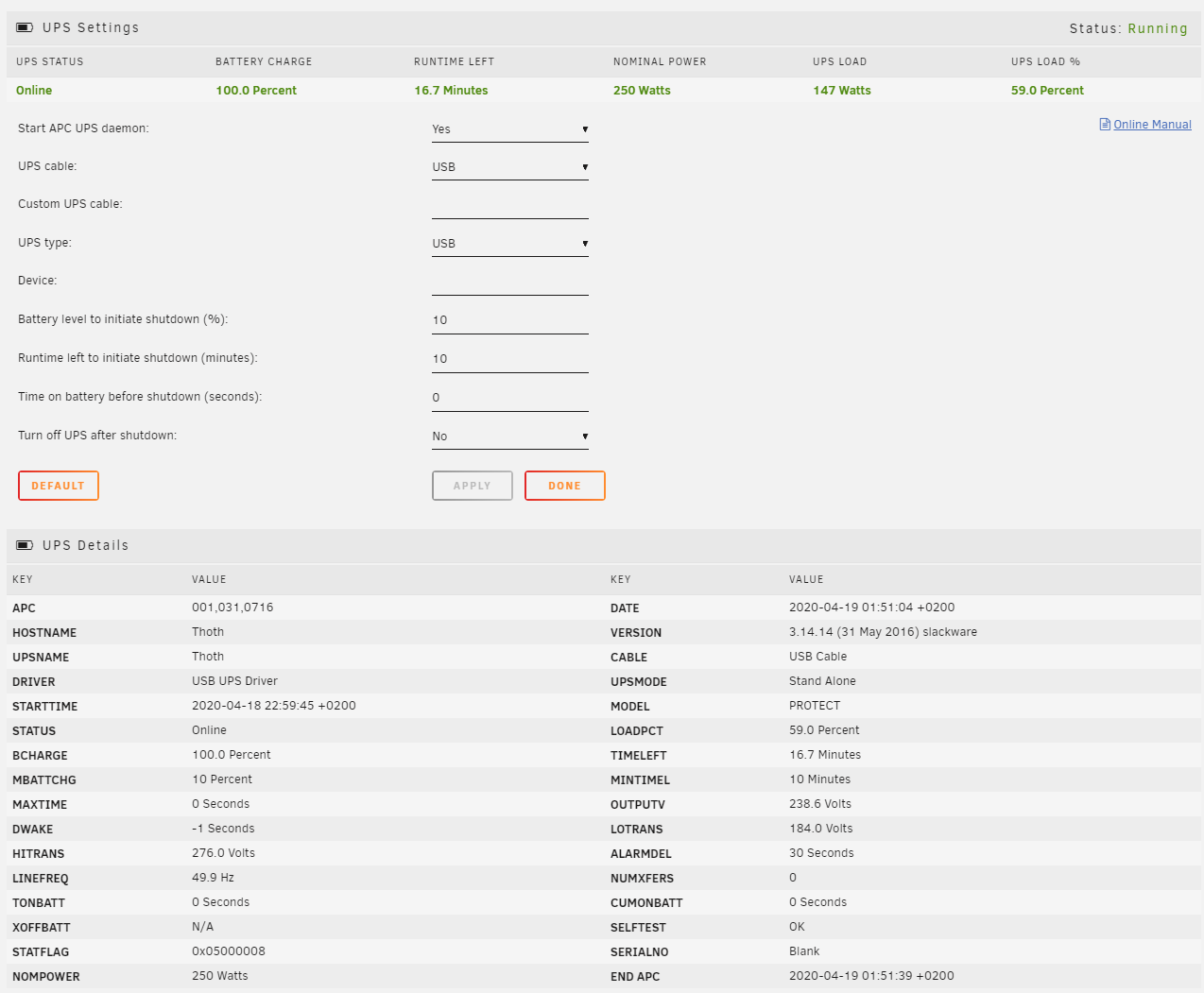The image size is (1204, 993).
Task: Edit the battery level to initiate shutdown field
Action: point(510,320)
